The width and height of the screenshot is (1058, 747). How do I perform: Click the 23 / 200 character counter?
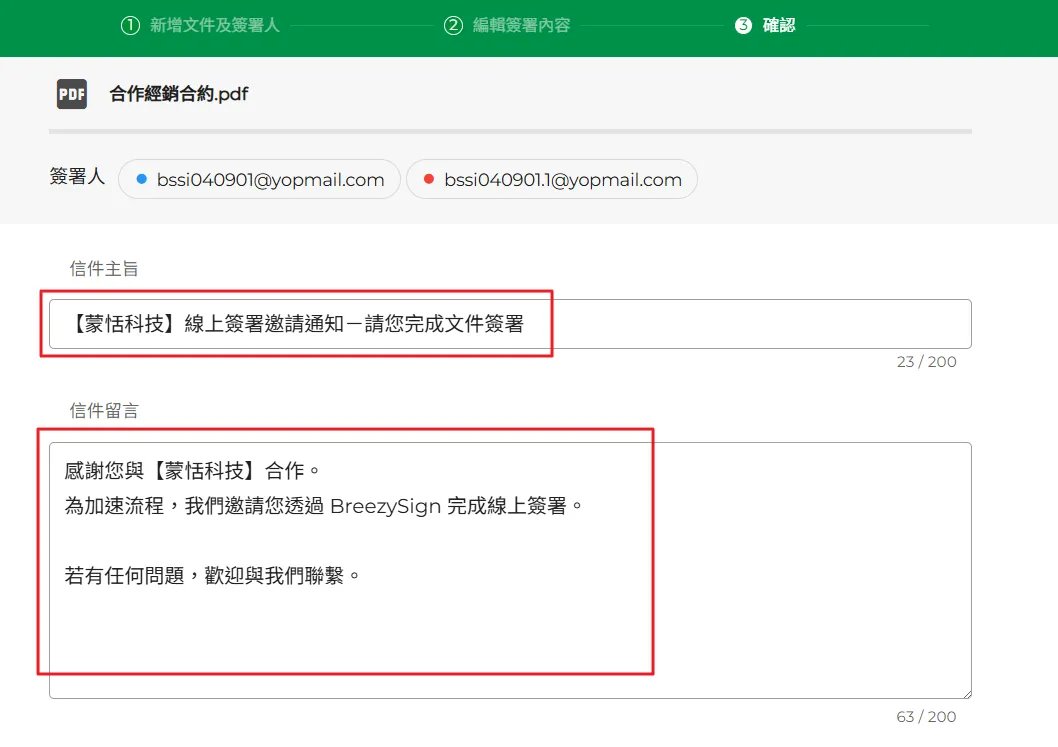coord(926,362)
